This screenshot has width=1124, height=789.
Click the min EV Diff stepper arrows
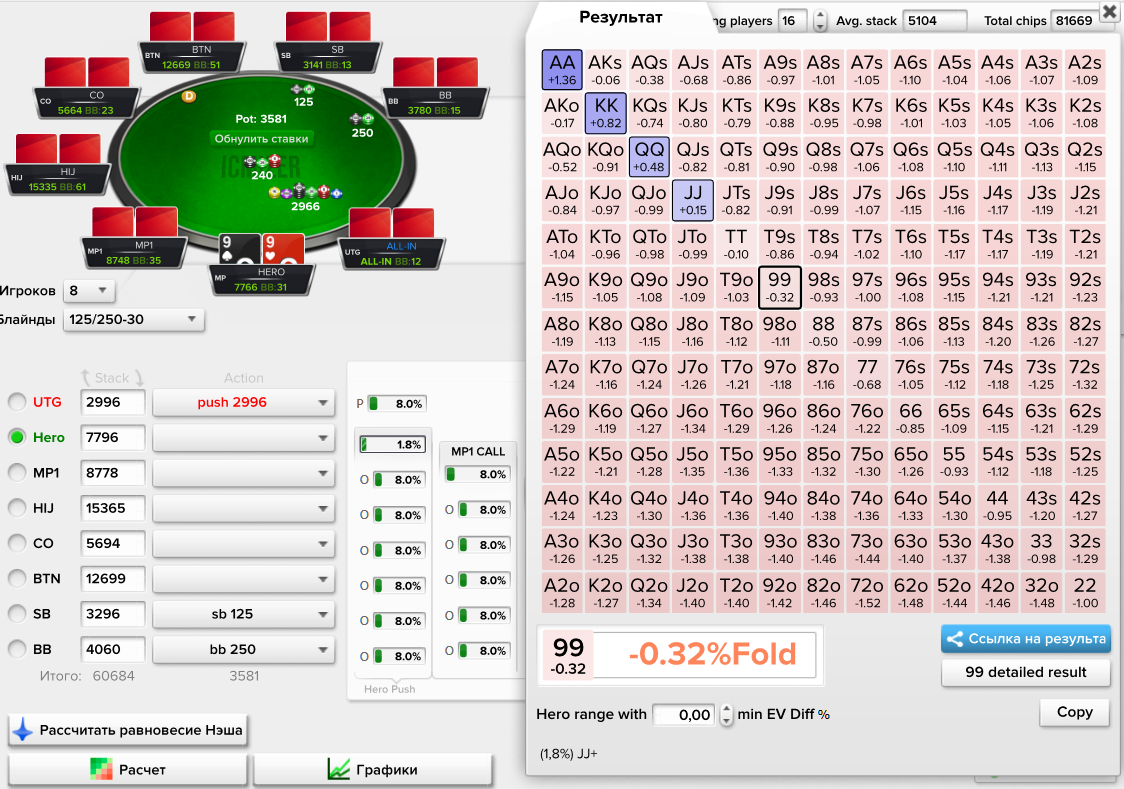pos(726,714)
